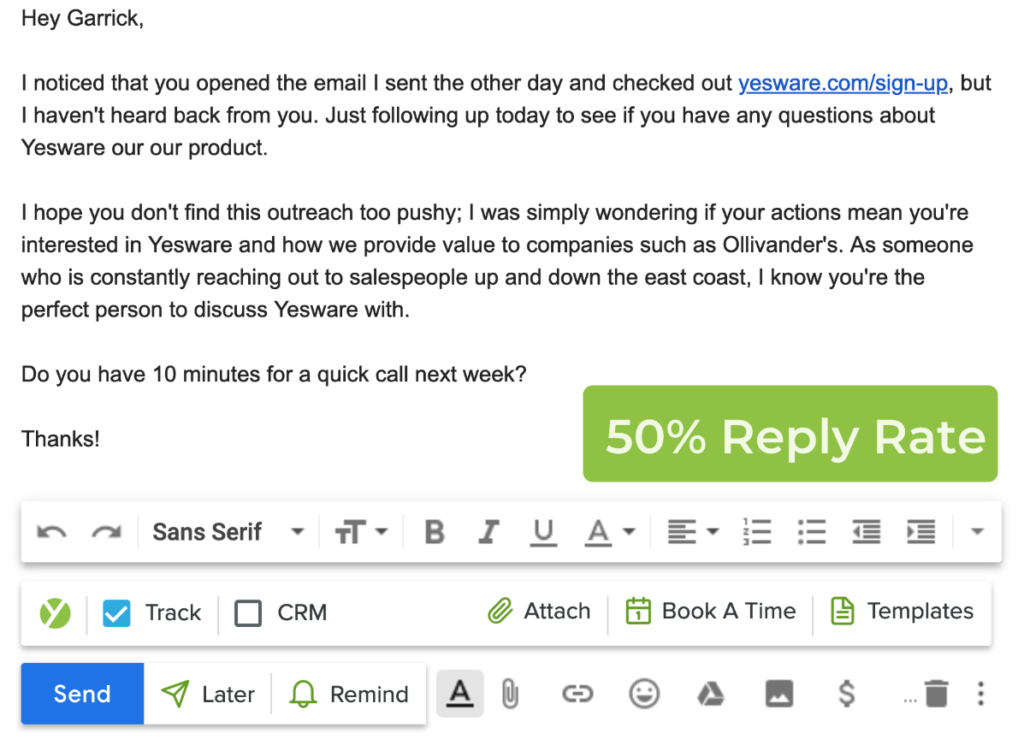This screenshot has height=739, width=1024.
Task: Attach files with the paperclip icon
Action: tap(510, 693)
